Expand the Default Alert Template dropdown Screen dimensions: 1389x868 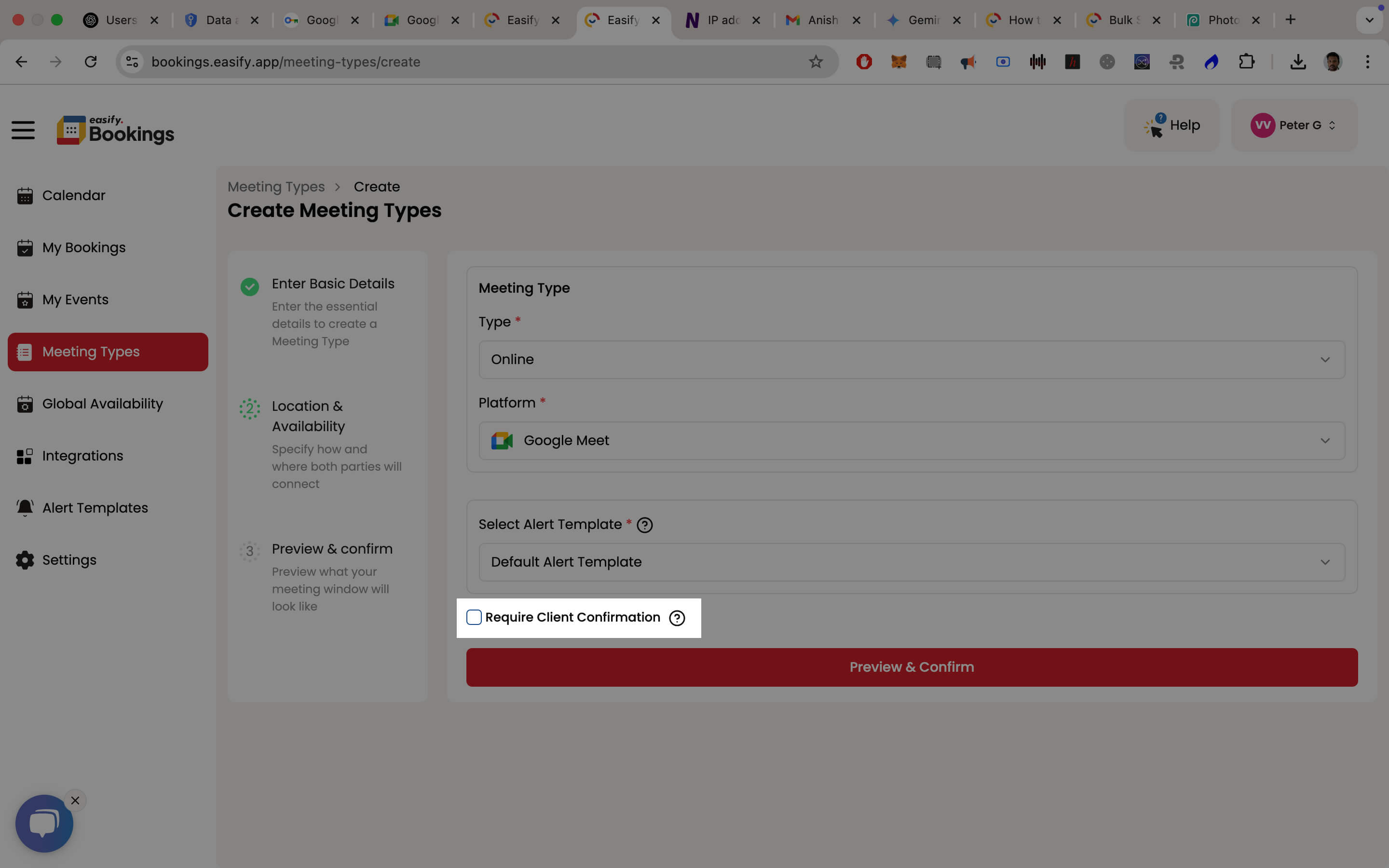click(912, 562)
